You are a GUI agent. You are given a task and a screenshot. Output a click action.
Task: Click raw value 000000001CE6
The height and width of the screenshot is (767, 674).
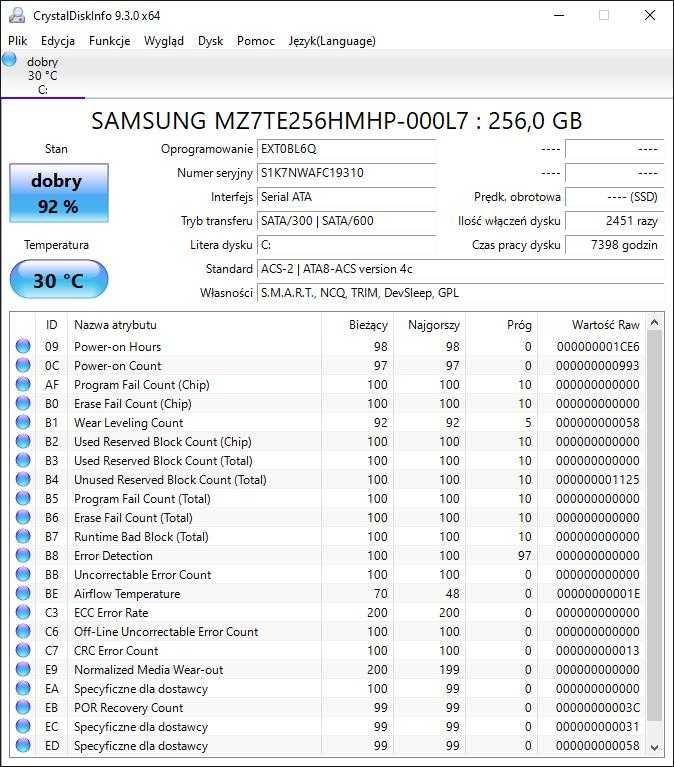pos(598,347)
